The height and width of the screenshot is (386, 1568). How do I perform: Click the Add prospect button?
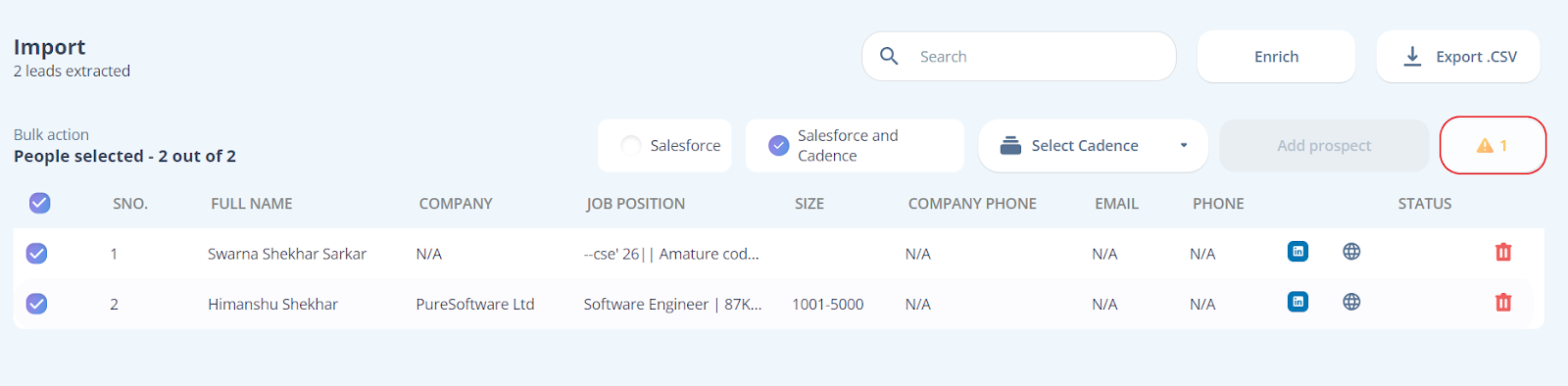click(1324, 145)
